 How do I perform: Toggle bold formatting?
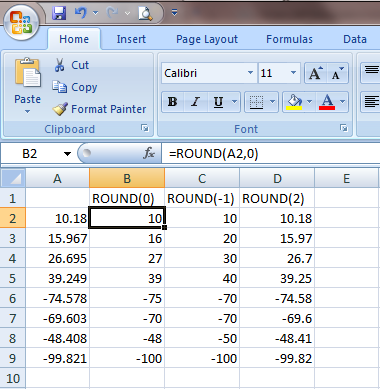pos(172,102)
